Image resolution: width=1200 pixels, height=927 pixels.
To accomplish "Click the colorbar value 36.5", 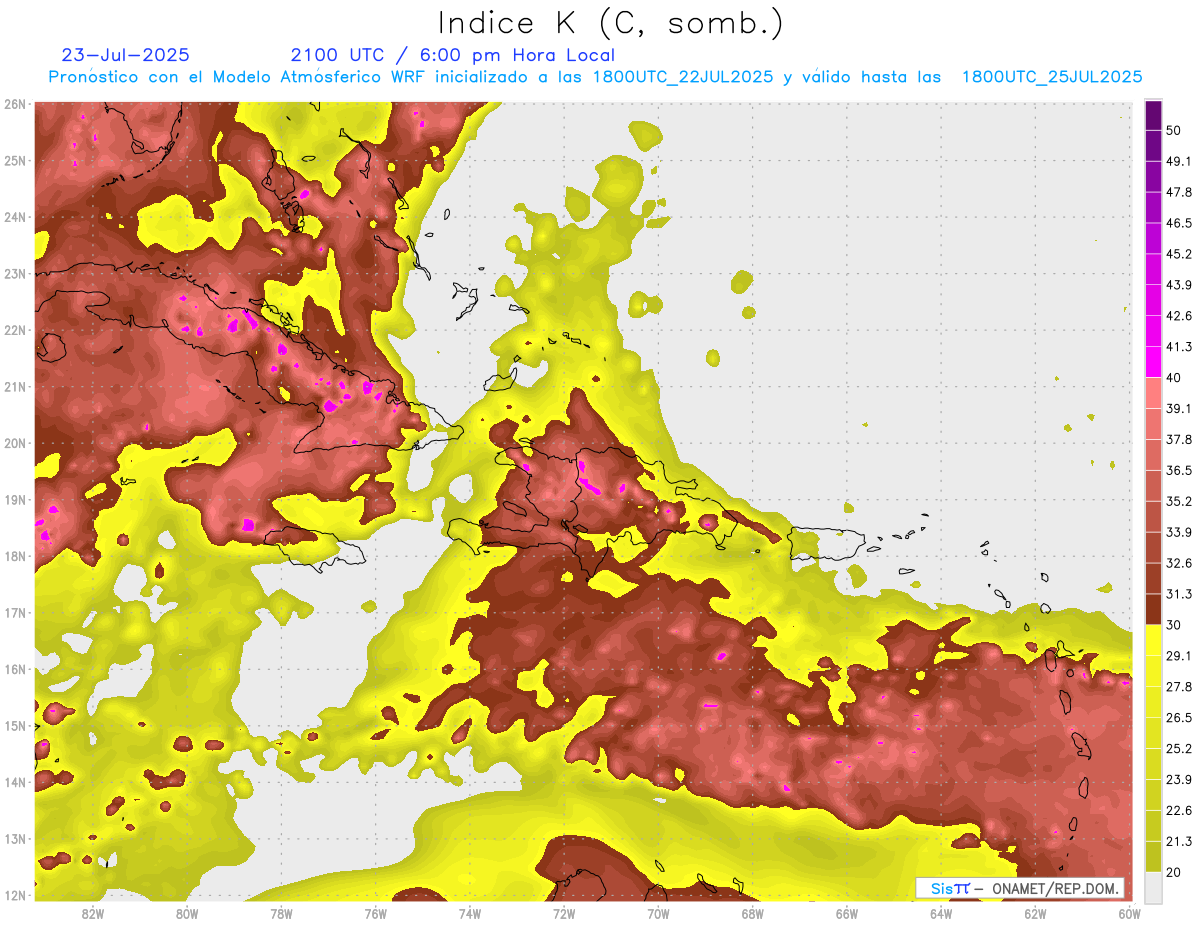I will click(x=1179, y=470).
